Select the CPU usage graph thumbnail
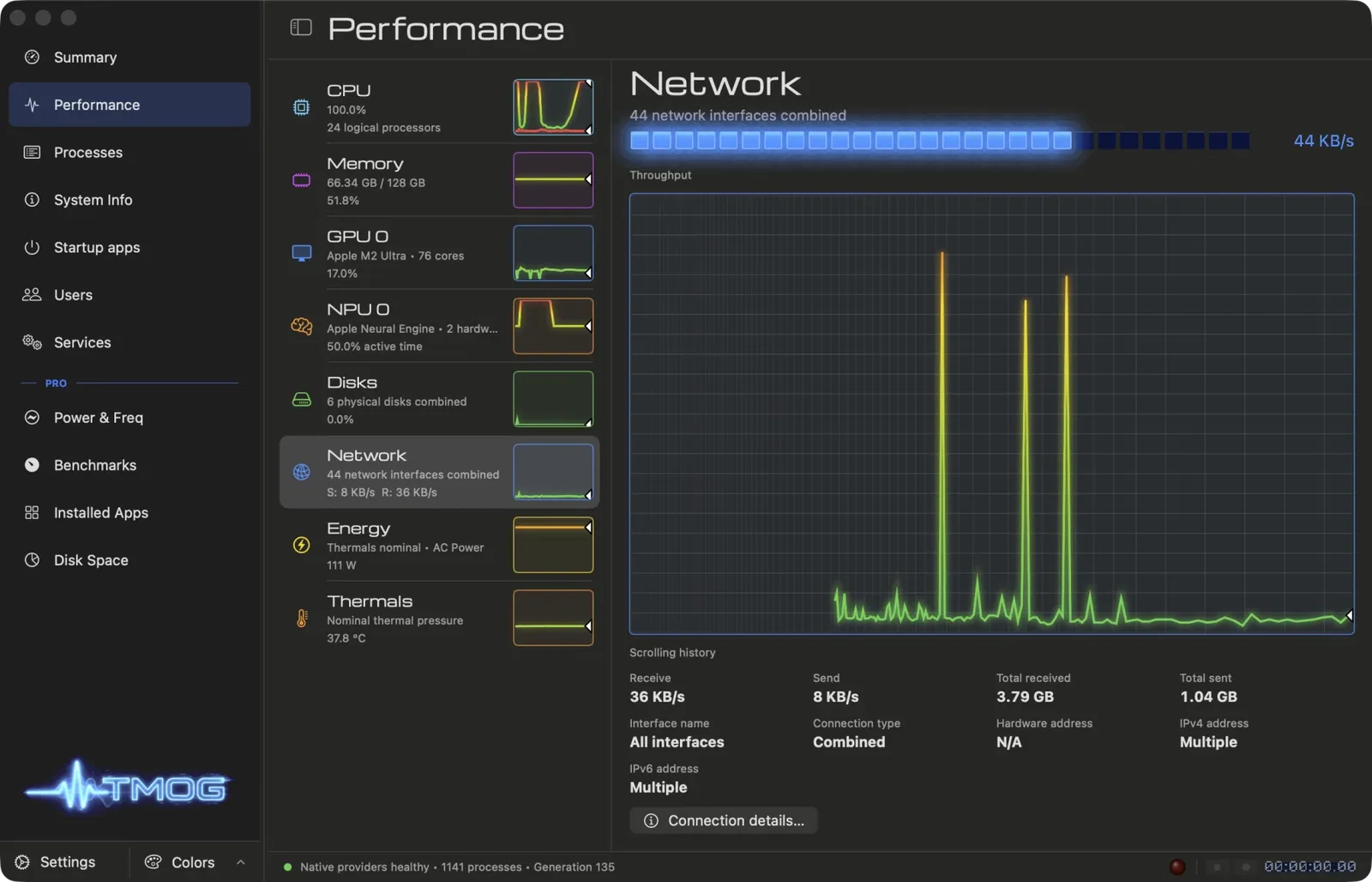The height and width of the screenshot is (882, 1372). point(553,107)
